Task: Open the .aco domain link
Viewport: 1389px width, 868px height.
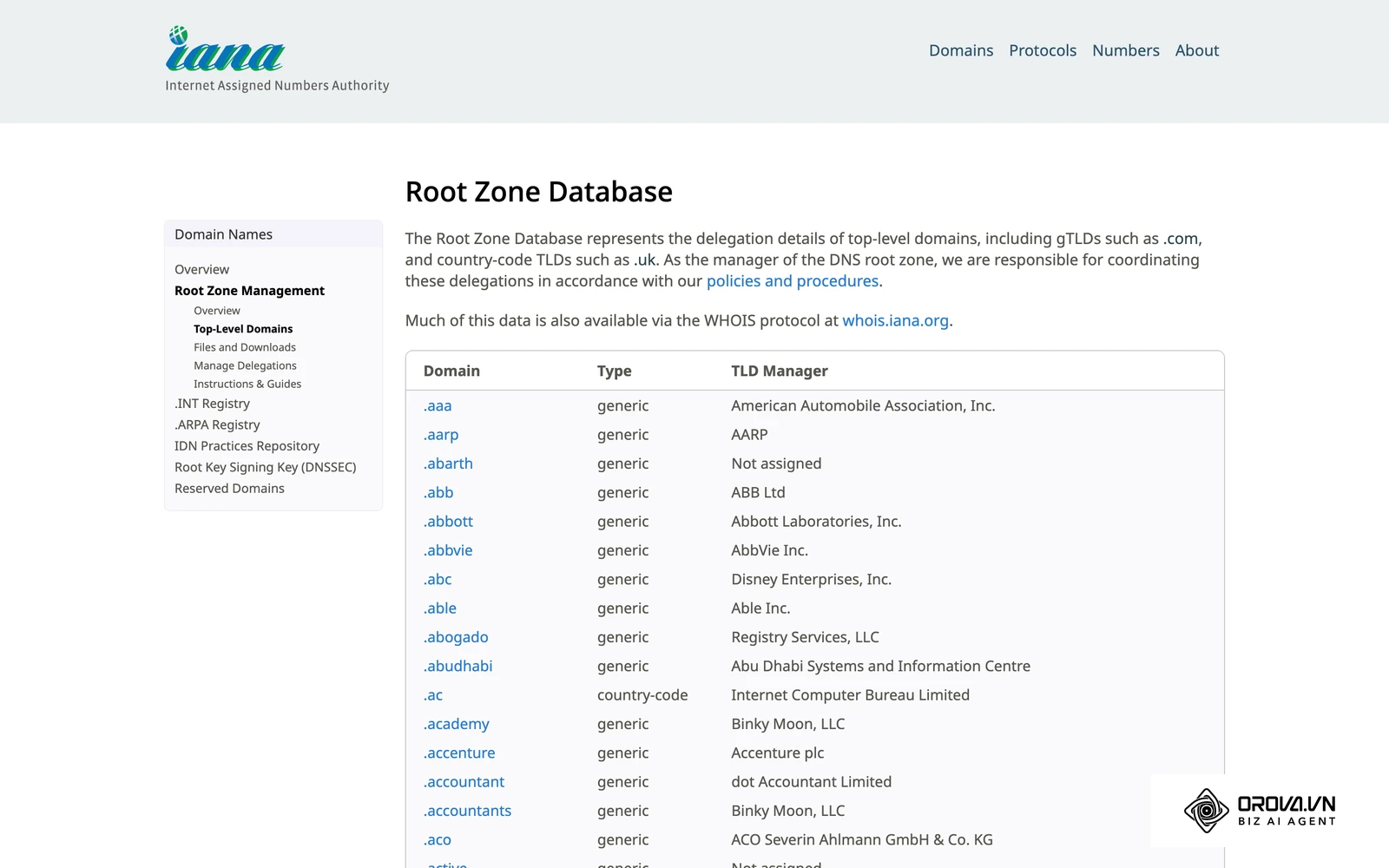Action: 438,839
